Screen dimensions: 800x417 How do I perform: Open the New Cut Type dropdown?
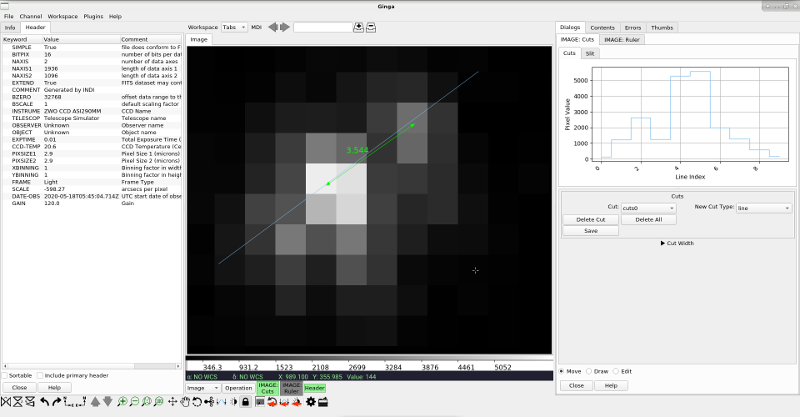point(764,208)
